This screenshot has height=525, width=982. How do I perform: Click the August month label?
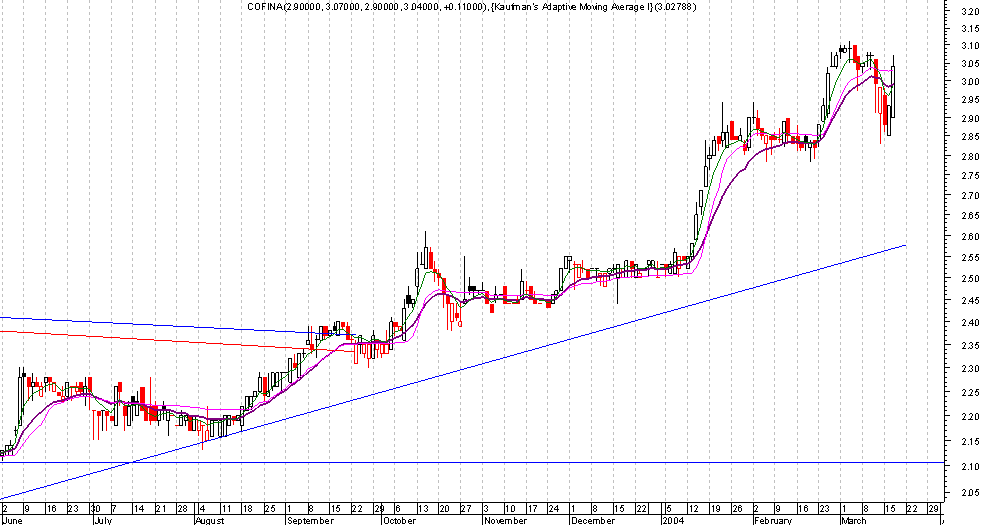(x=209, y=521)
